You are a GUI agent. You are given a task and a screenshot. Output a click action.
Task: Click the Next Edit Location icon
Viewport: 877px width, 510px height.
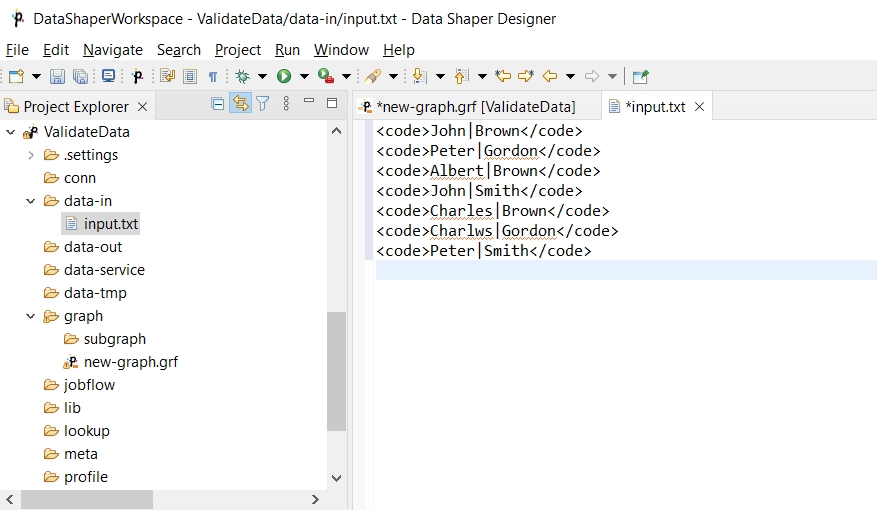(526, 76)
